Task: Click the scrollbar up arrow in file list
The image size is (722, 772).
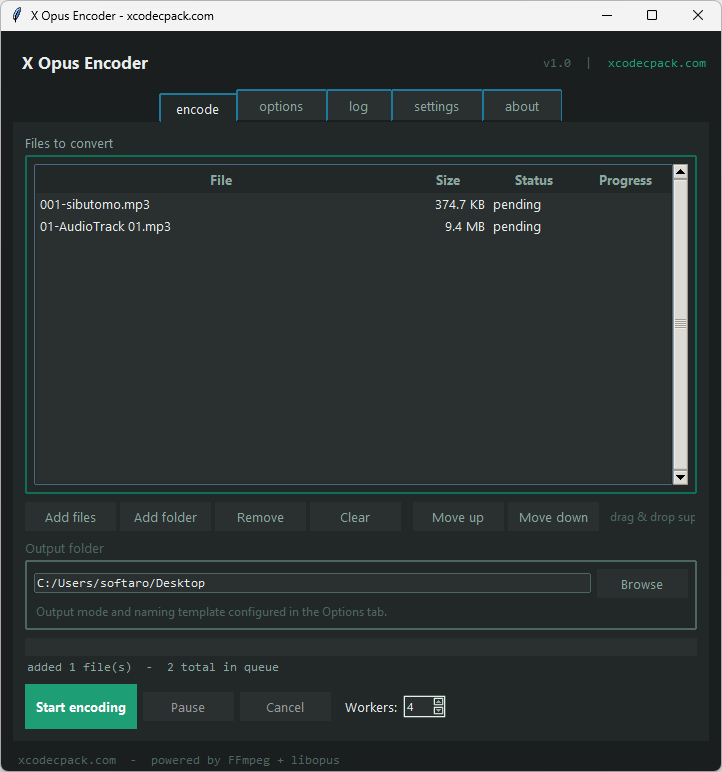Action: 680,172
